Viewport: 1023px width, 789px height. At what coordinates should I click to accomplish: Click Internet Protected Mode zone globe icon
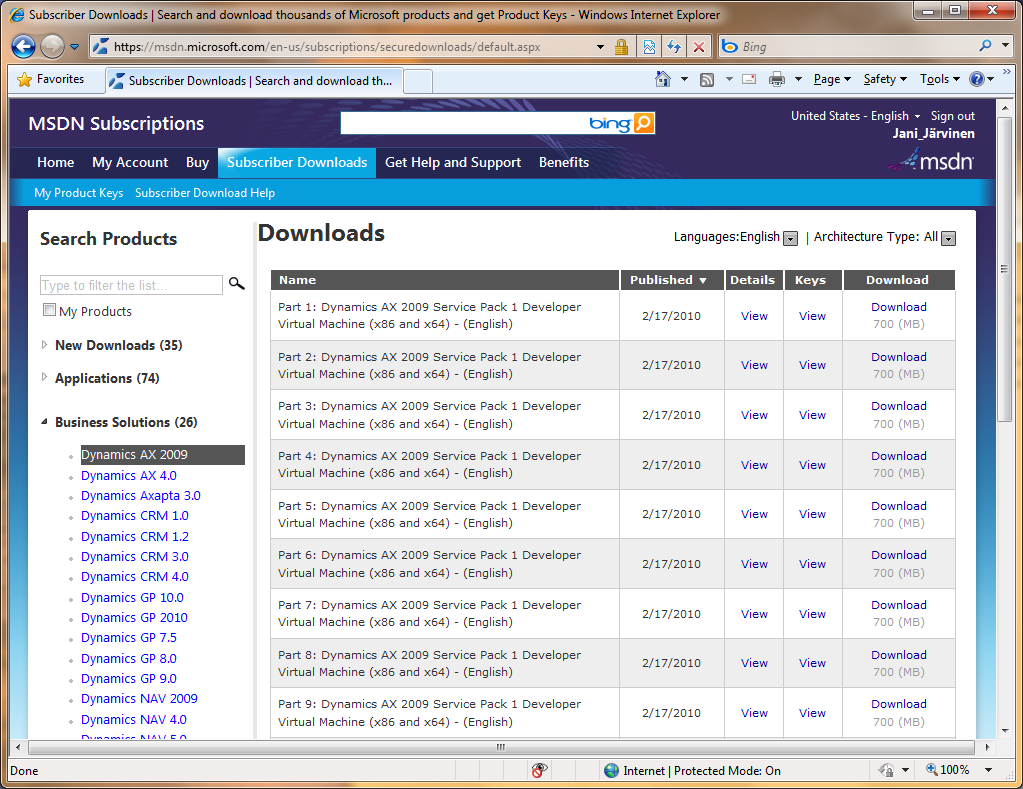pyautogui.click(x=611, y=771)
